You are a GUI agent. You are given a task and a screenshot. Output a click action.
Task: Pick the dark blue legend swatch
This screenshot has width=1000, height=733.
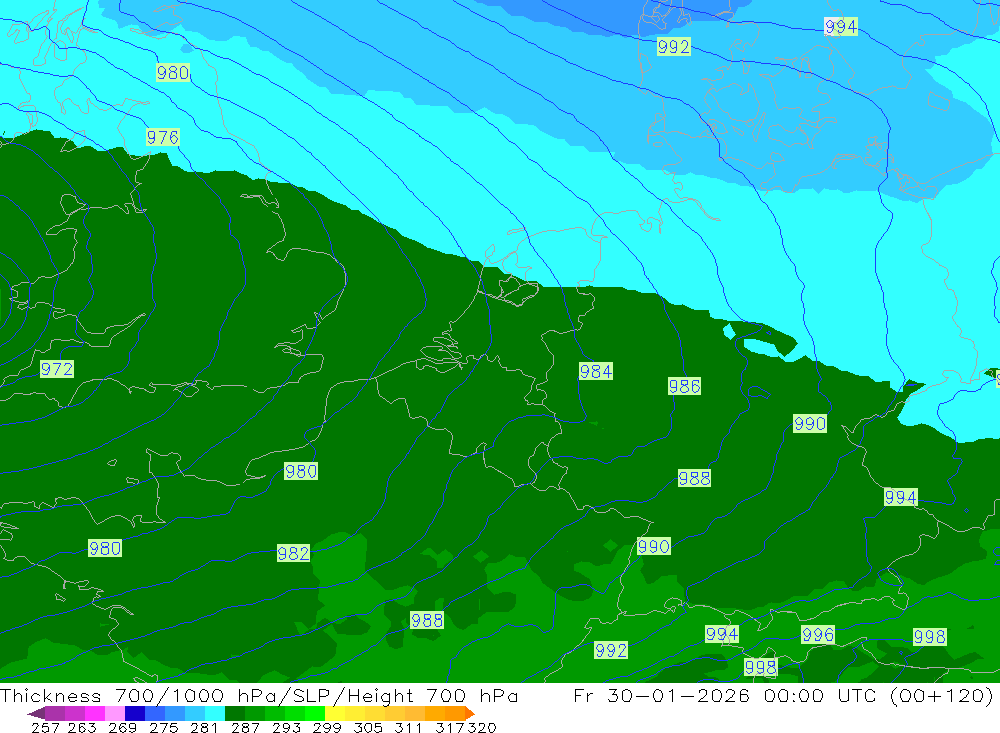point(135,713)
